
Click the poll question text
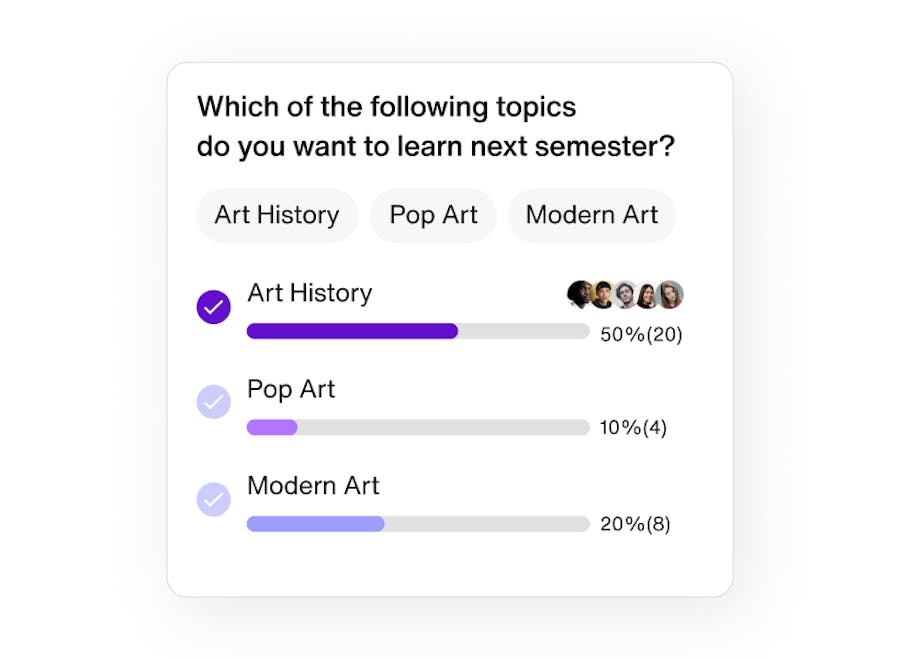click(x=436, y=126)
